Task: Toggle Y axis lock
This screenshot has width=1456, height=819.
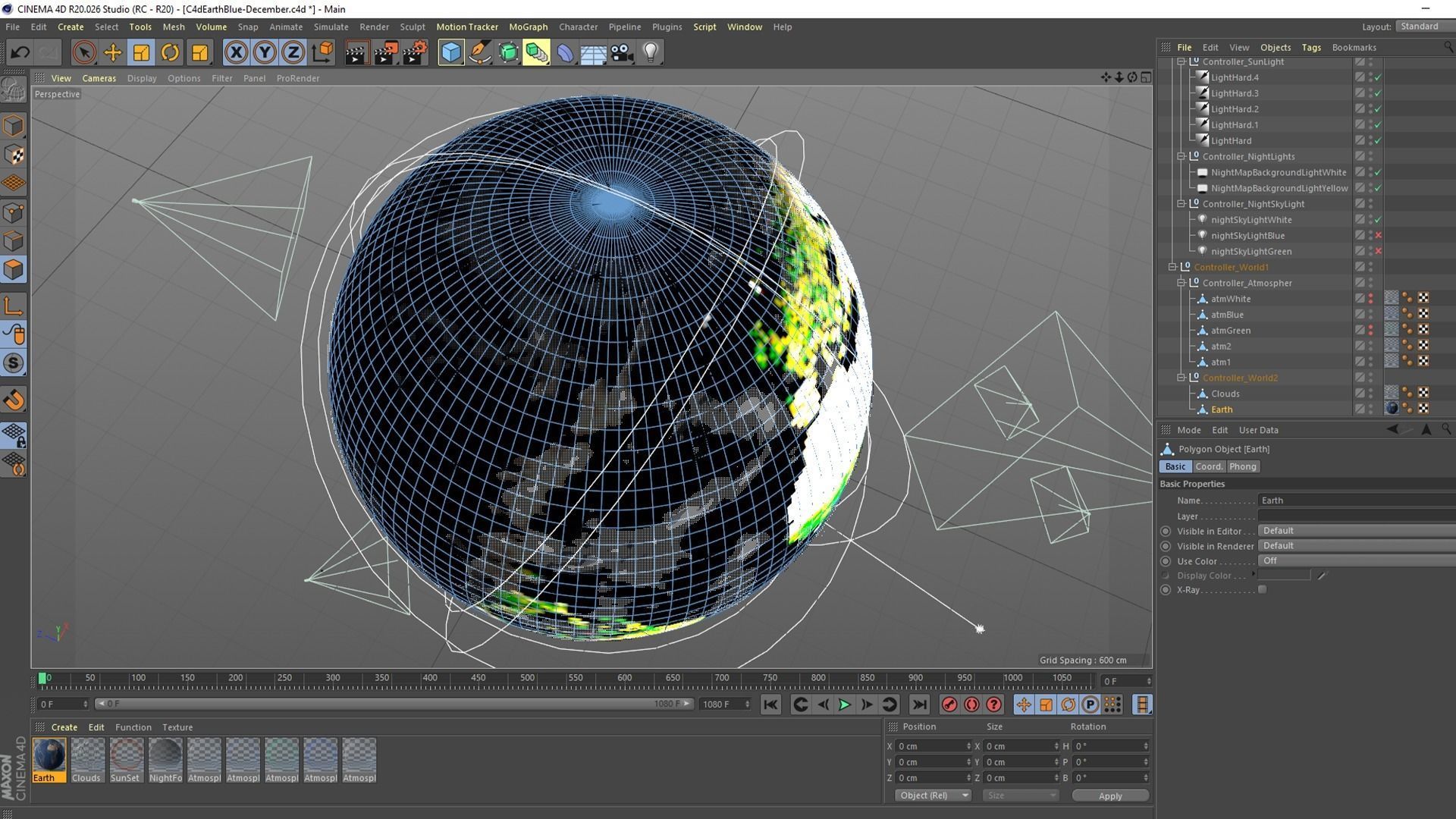Action: 265,52
